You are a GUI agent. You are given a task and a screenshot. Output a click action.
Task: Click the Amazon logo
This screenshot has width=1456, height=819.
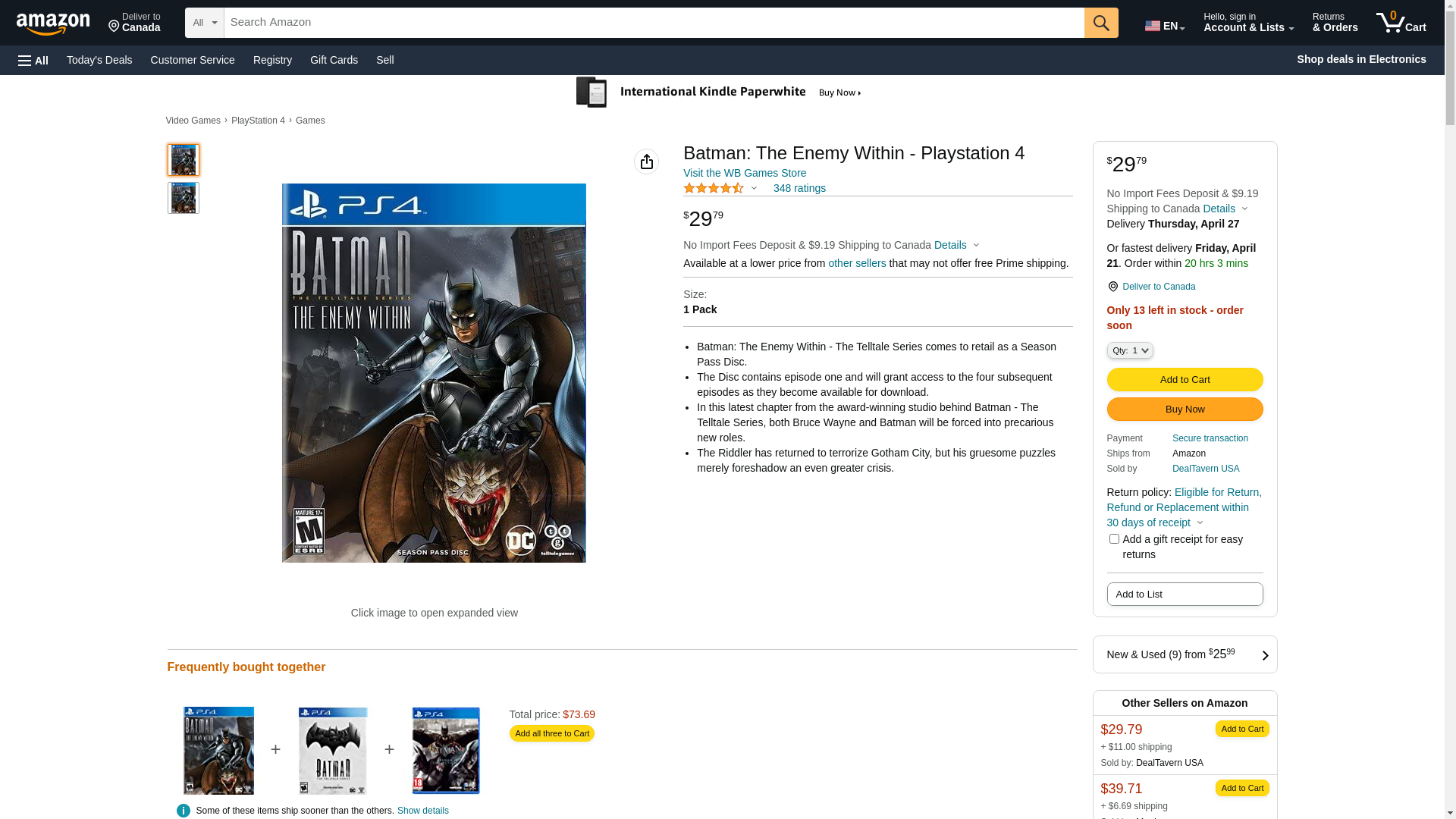[53, 24]
